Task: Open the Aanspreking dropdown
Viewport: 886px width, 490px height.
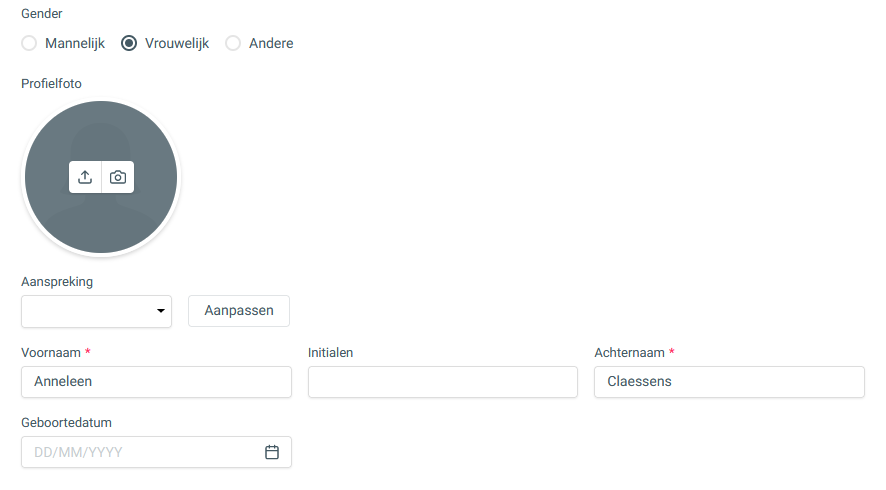Action: (x=96, y=311)
